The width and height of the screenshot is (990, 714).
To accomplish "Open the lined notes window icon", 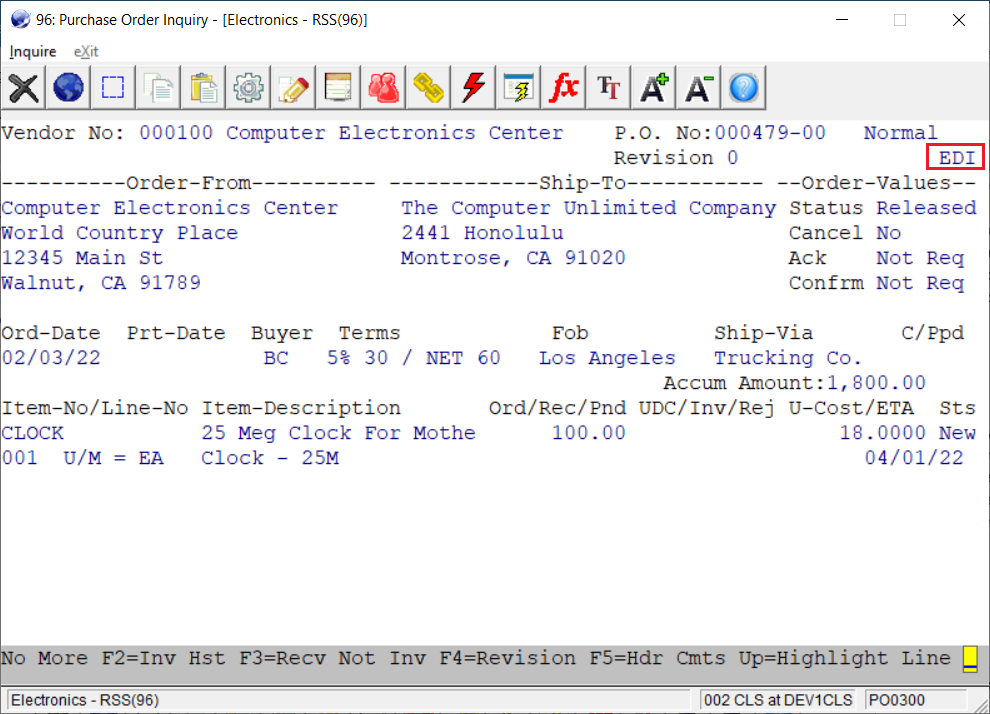I will point(338,87).
